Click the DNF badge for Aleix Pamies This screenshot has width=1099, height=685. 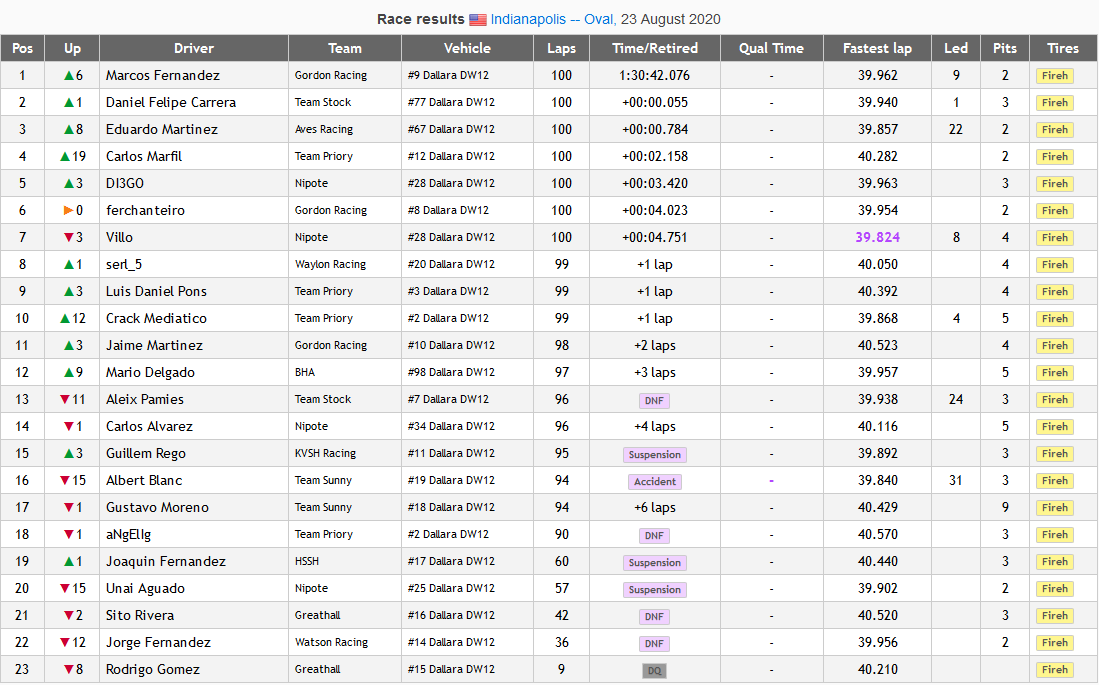[x=654, y=400]
